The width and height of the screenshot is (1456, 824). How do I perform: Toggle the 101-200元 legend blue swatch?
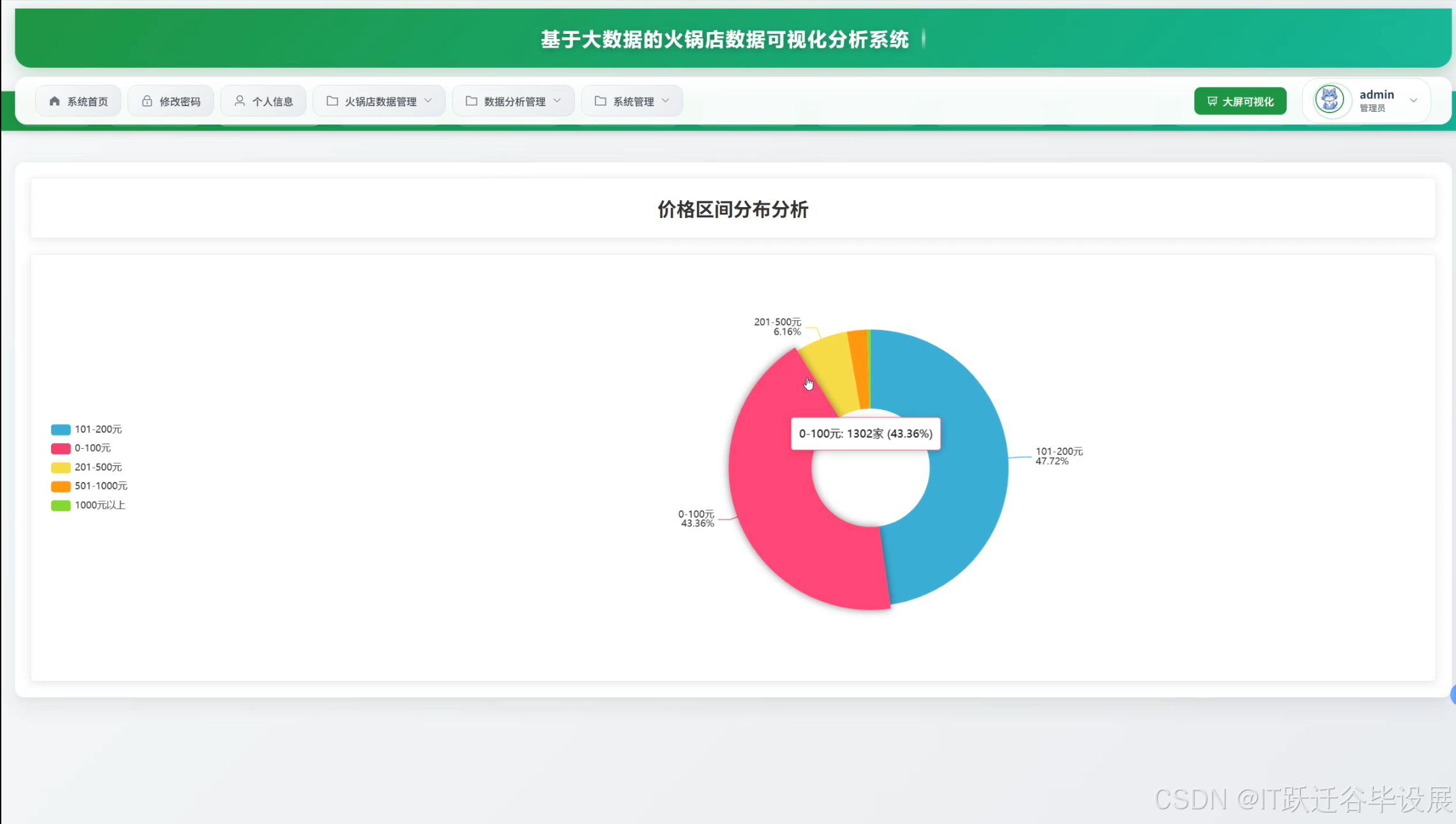pyautogui.click(x=61, y=430)
